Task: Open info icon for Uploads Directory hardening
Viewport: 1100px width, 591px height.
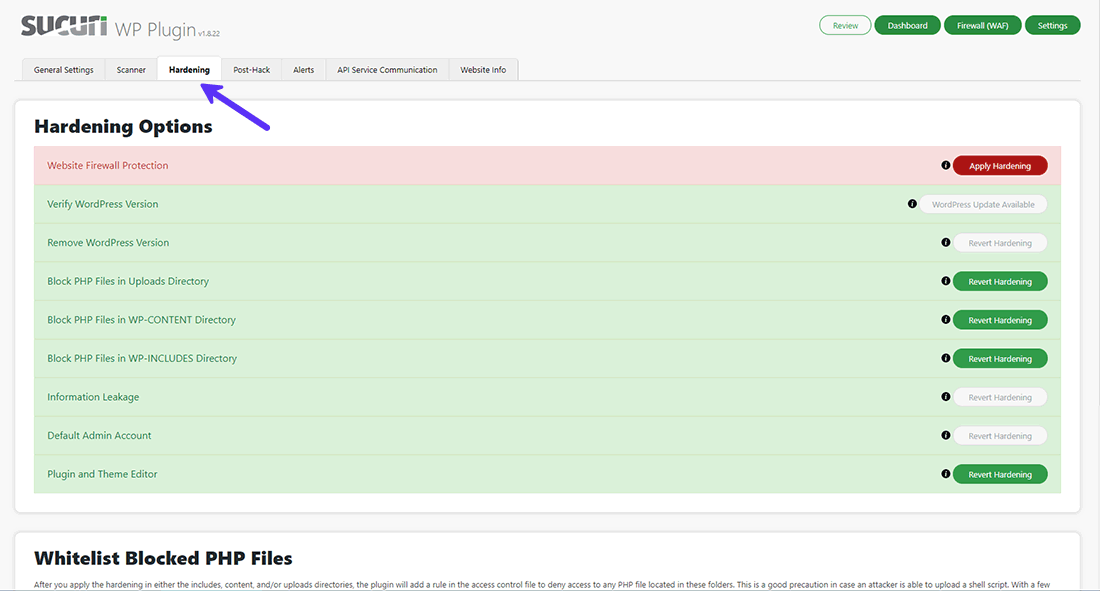Action: pyautogui.click(x=946, y=281)
